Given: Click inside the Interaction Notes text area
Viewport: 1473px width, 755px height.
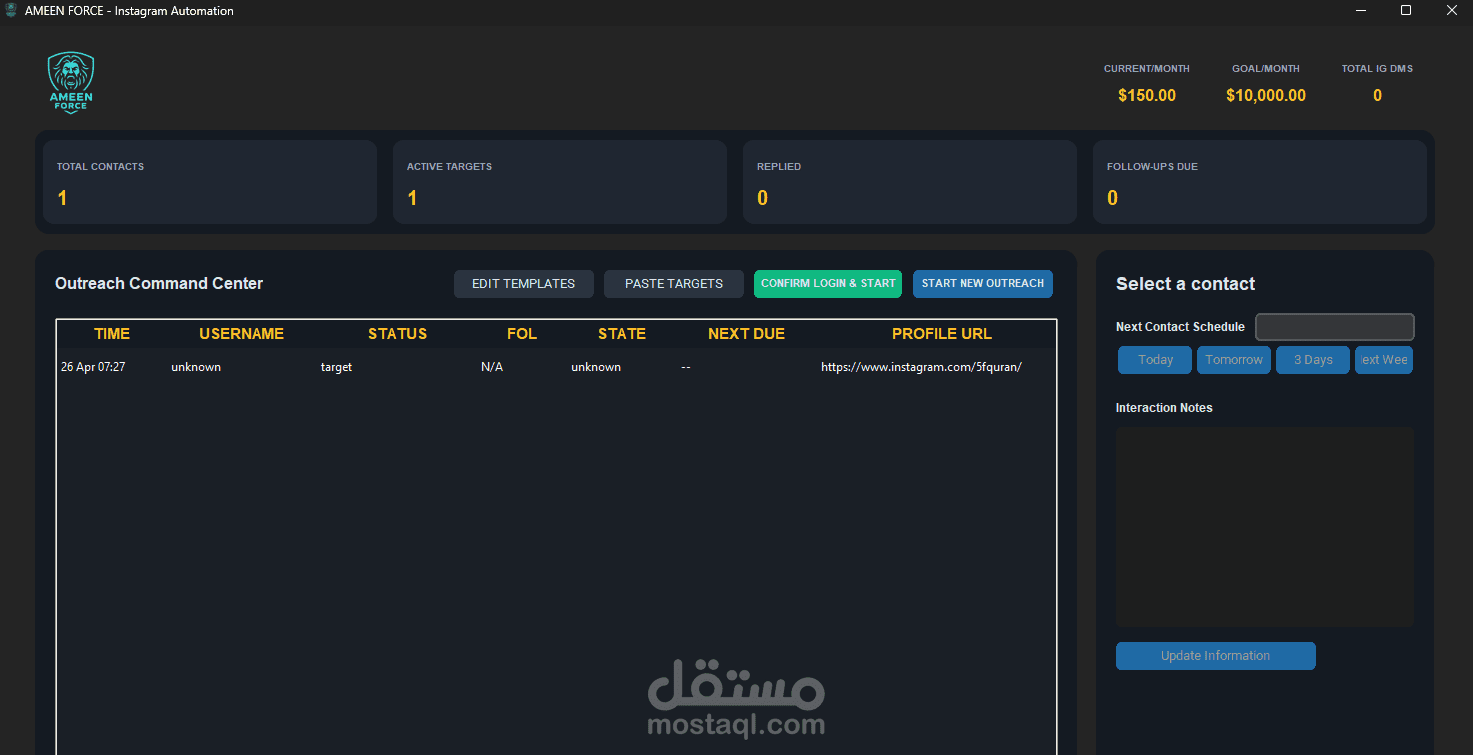Looking at the screenshot, I should (x=1265, y=527).
